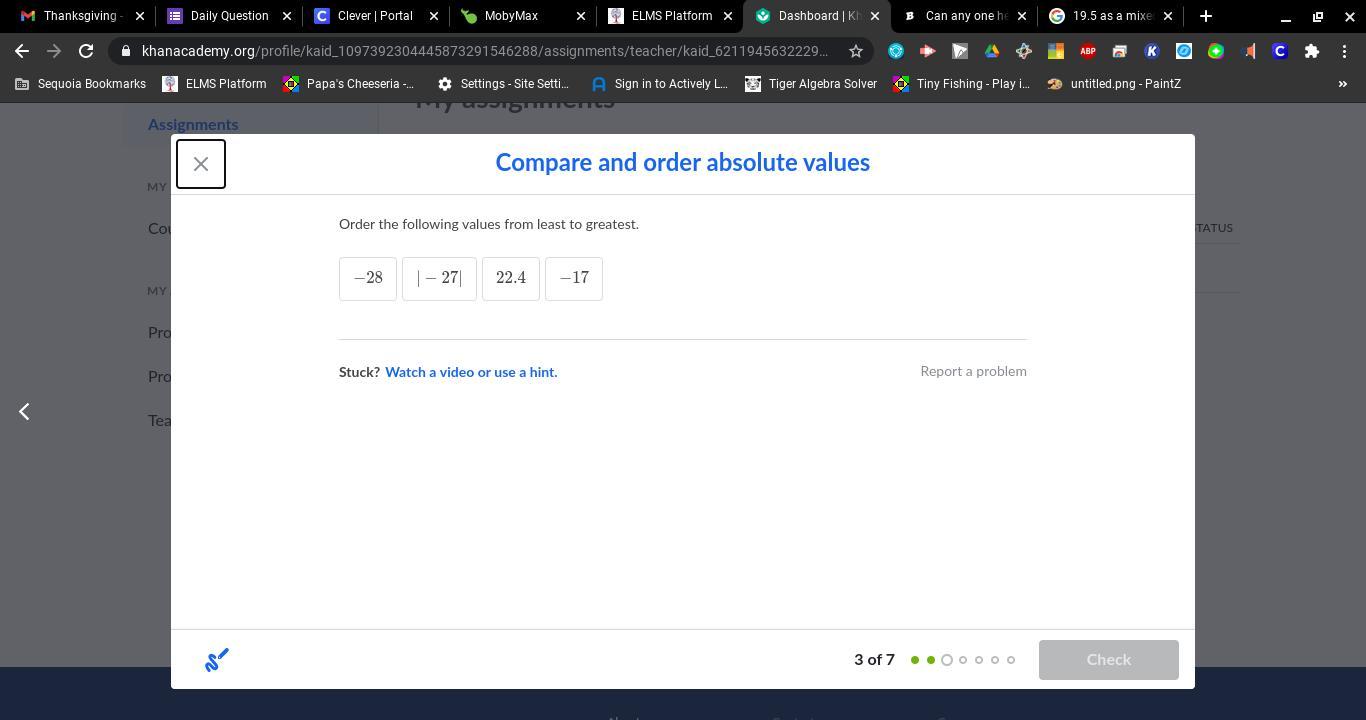
Task: Open the scratchpad pencil tool
Action: (217, 660)
